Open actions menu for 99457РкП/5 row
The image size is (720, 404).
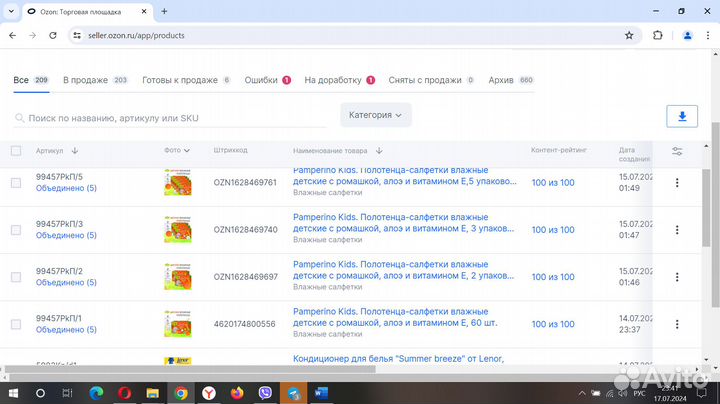coord(677,183)
